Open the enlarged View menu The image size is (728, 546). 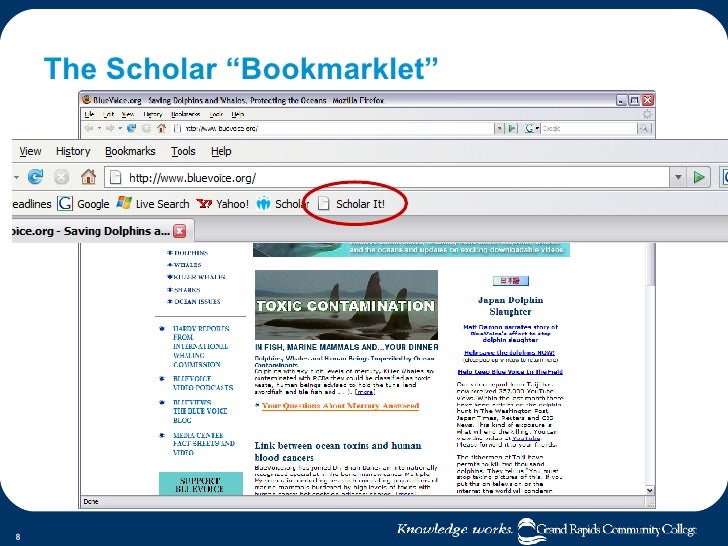[30, 151]
